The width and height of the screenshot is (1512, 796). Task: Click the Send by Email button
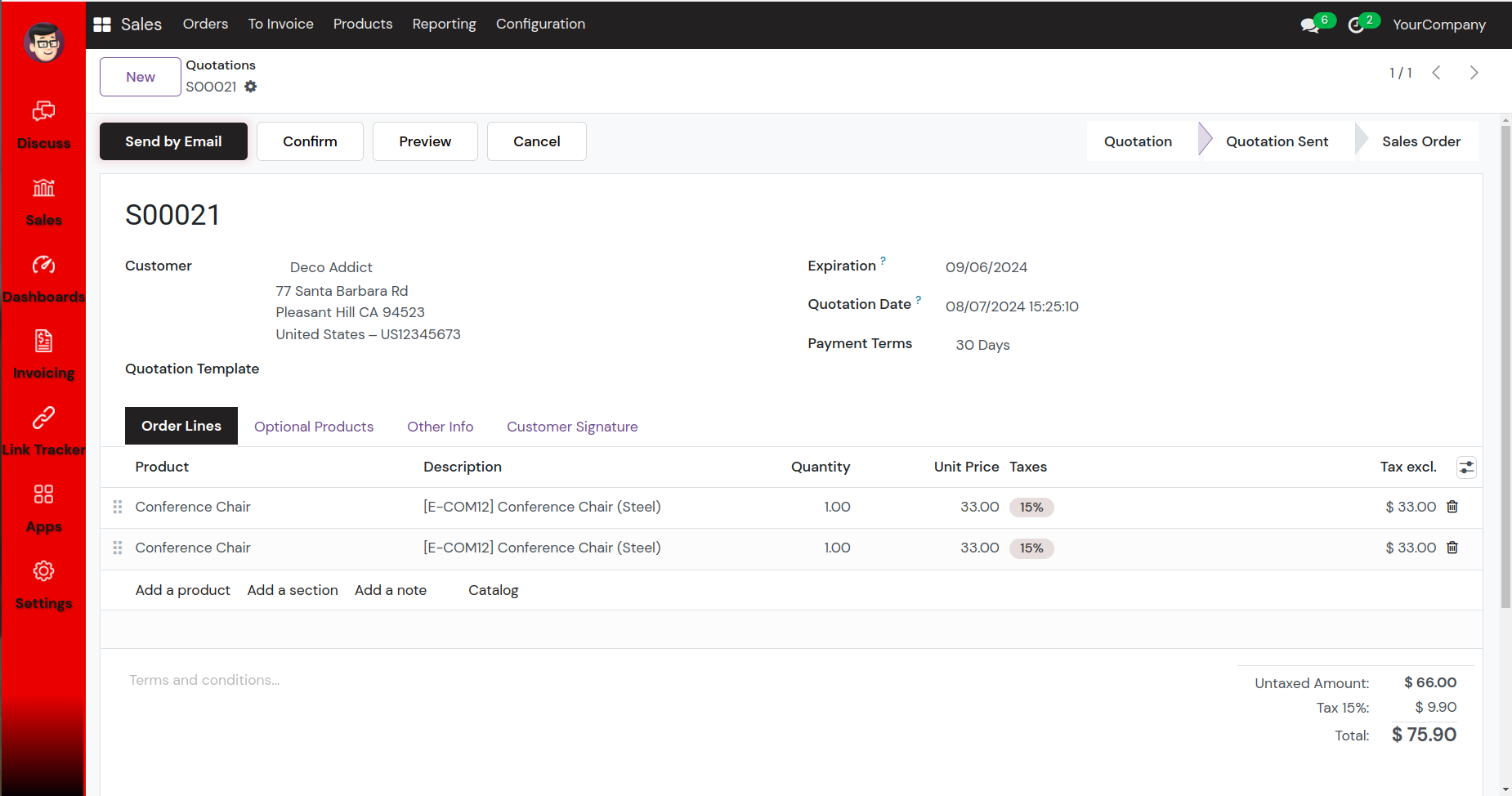tap(173, 141)
